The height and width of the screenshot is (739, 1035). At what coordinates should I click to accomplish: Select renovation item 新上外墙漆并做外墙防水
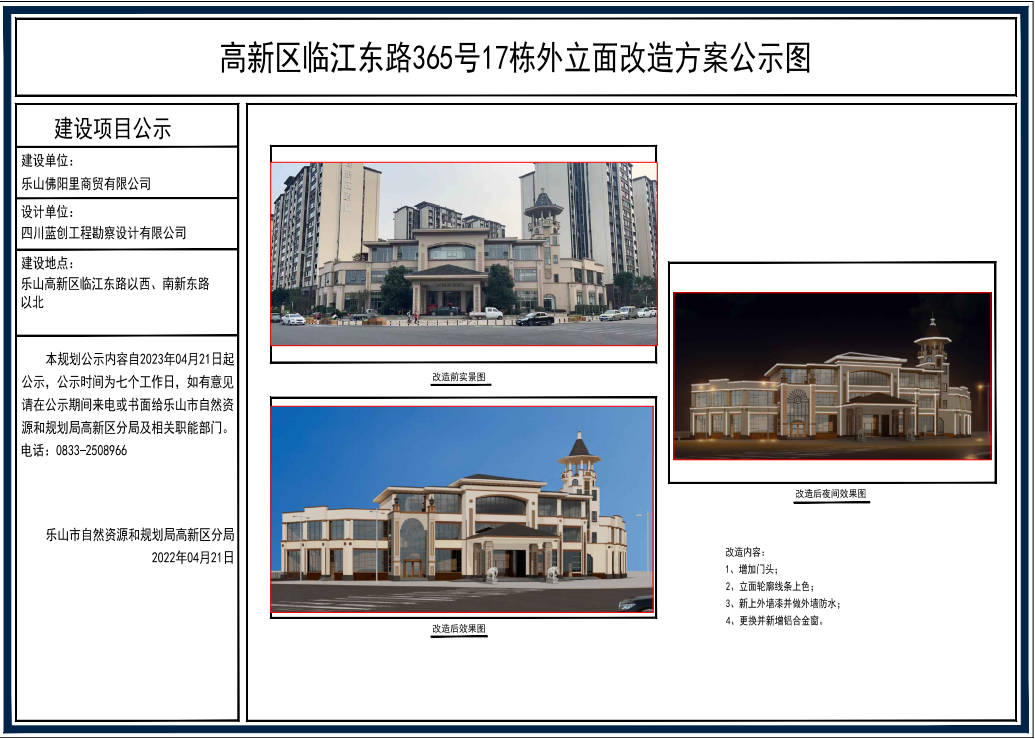(783, 604)
